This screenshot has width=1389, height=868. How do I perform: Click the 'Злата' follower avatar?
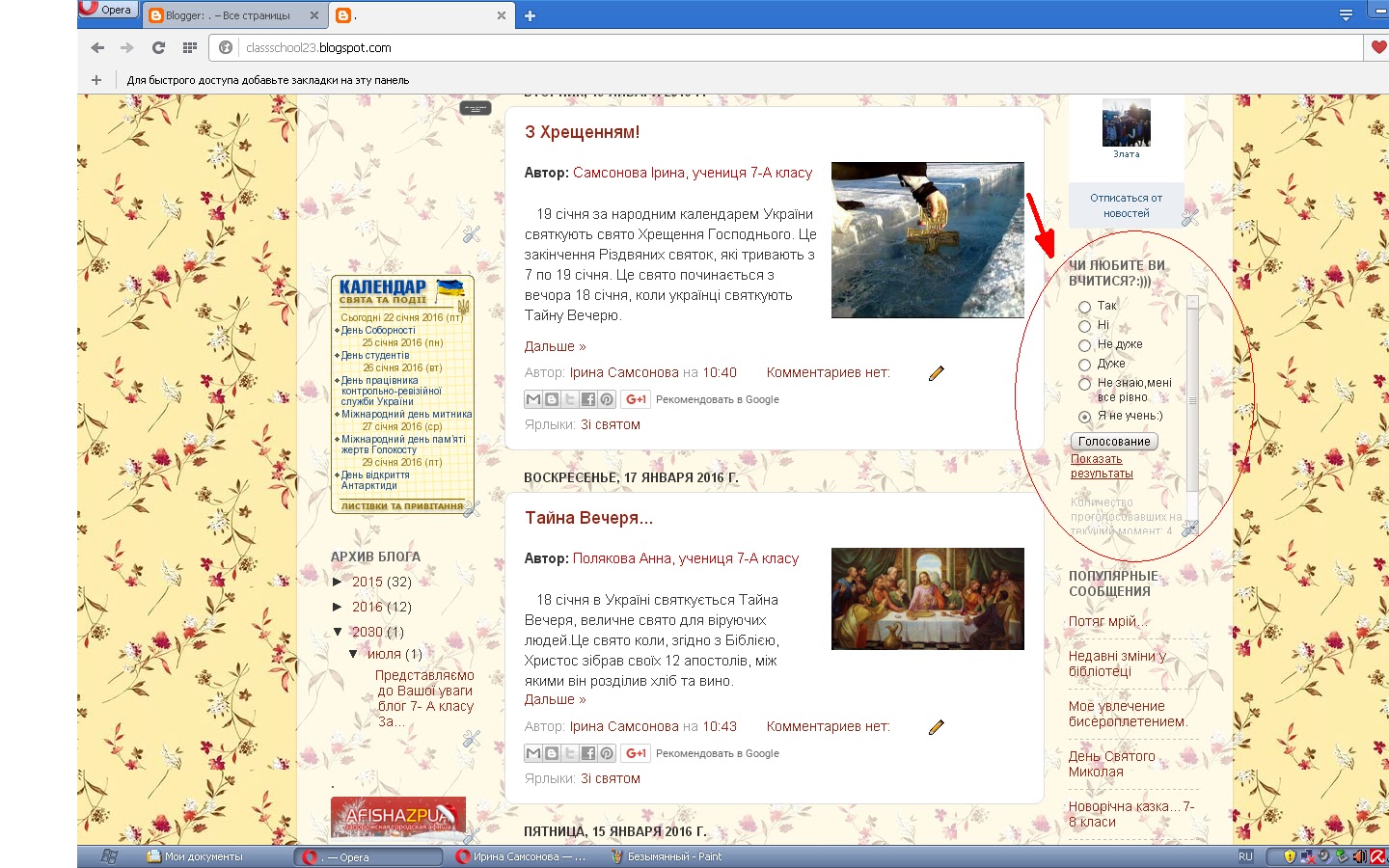click(x=1127, y=122)
